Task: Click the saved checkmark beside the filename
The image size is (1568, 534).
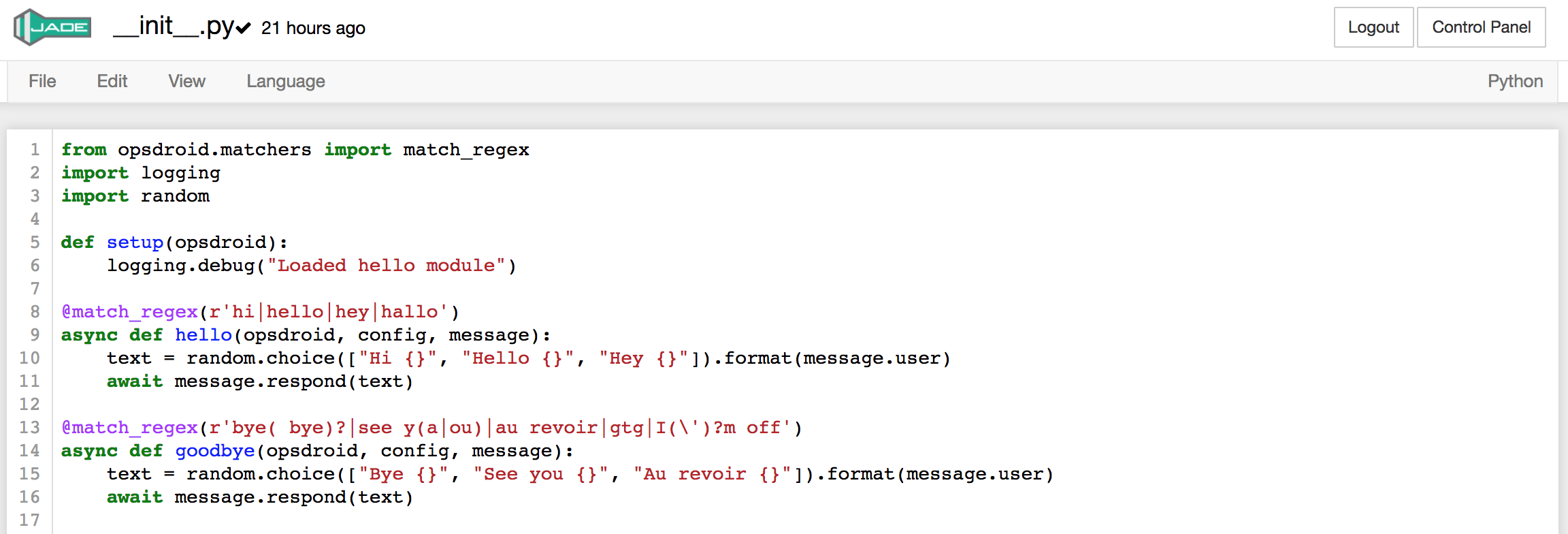Action: pos(242,29)
